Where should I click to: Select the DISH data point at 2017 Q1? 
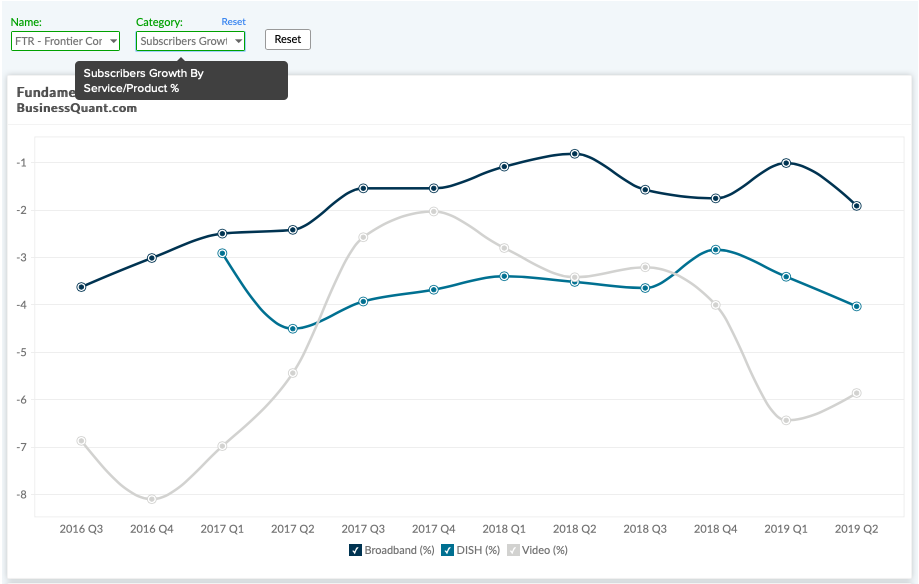tap(223, 253)
